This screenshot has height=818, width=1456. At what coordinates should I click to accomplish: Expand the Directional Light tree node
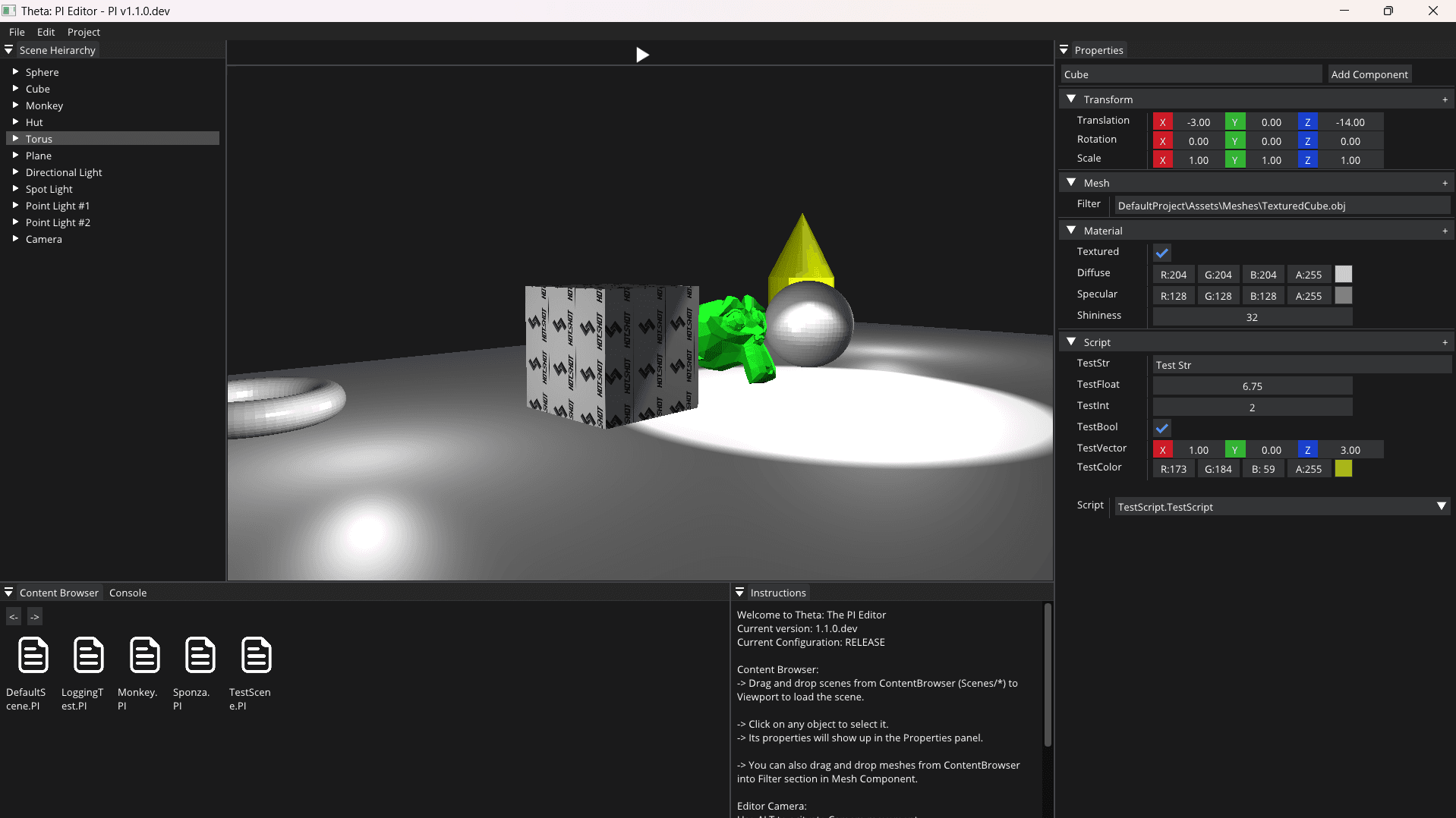pos(15,172)
